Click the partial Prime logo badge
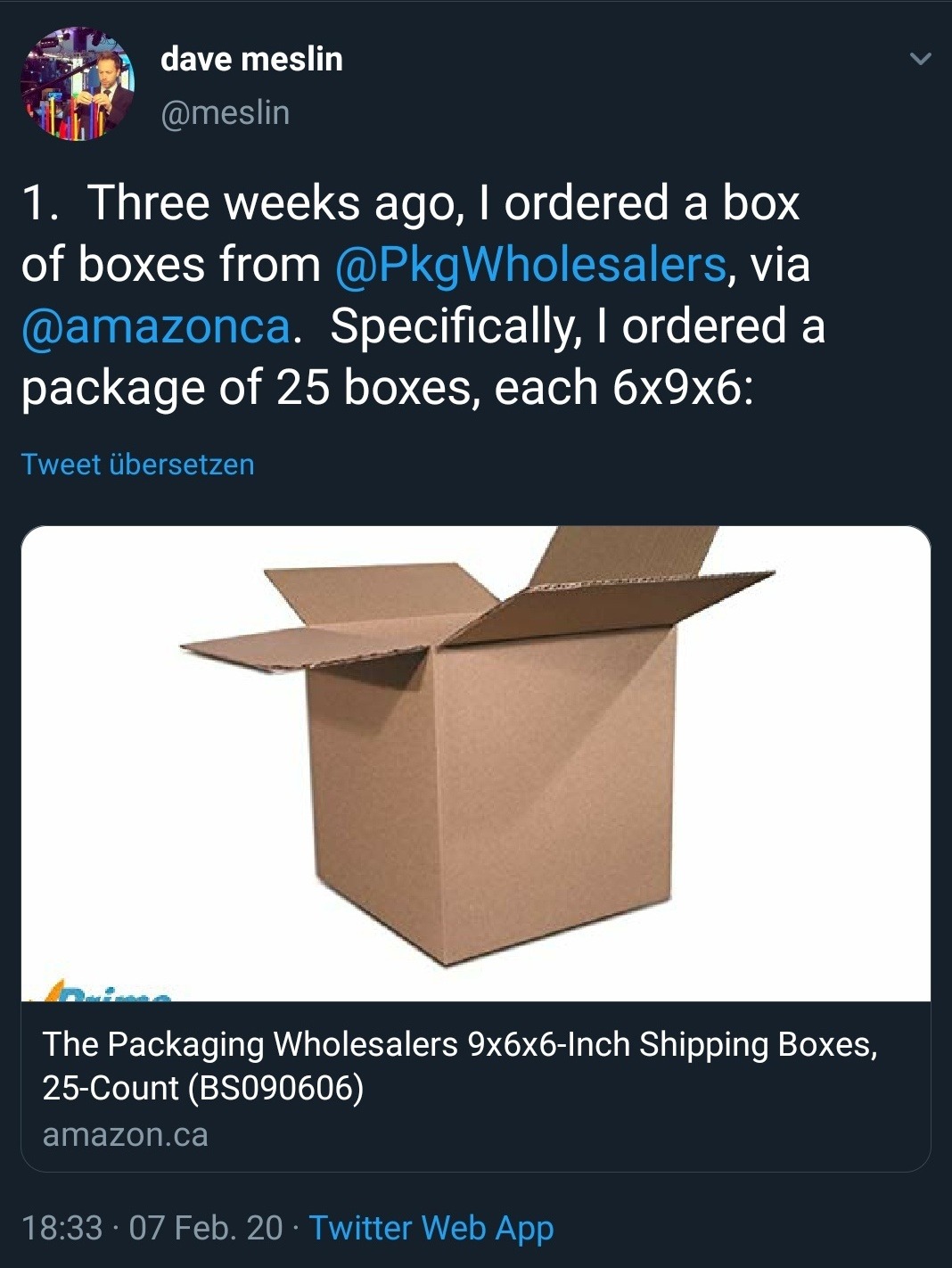 pyautogui.click(x=107, y=992)
